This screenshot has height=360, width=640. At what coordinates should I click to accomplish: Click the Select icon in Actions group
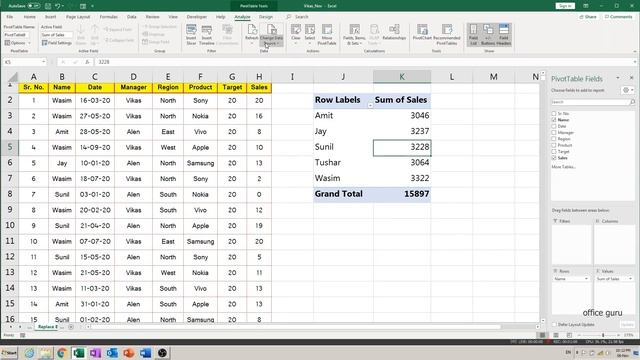point(310,34)
